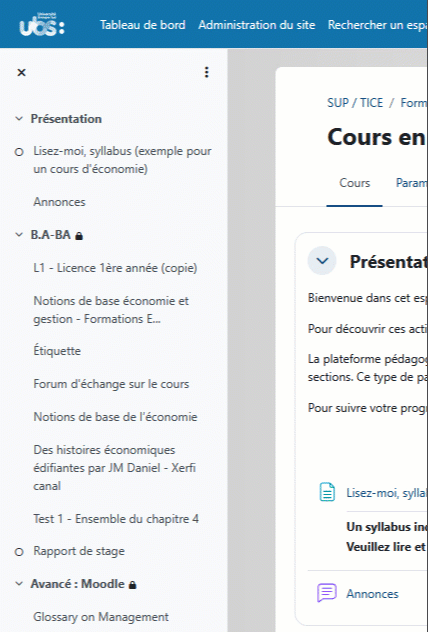Collapse the Présentation section in course index

point(19,118)
